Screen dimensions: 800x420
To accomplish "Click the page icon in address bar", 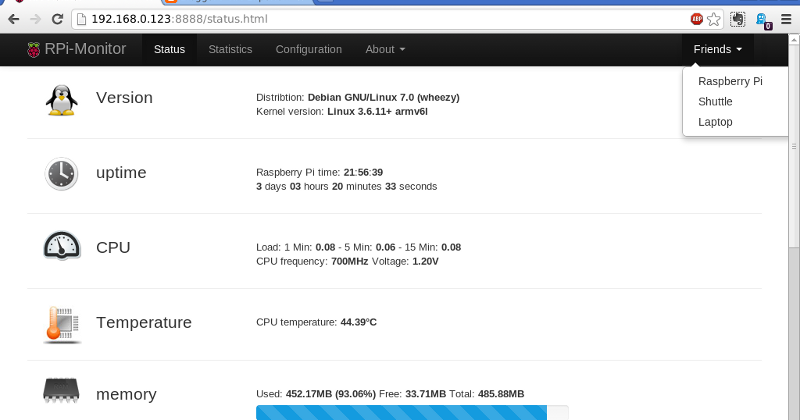I will point(81,19).
